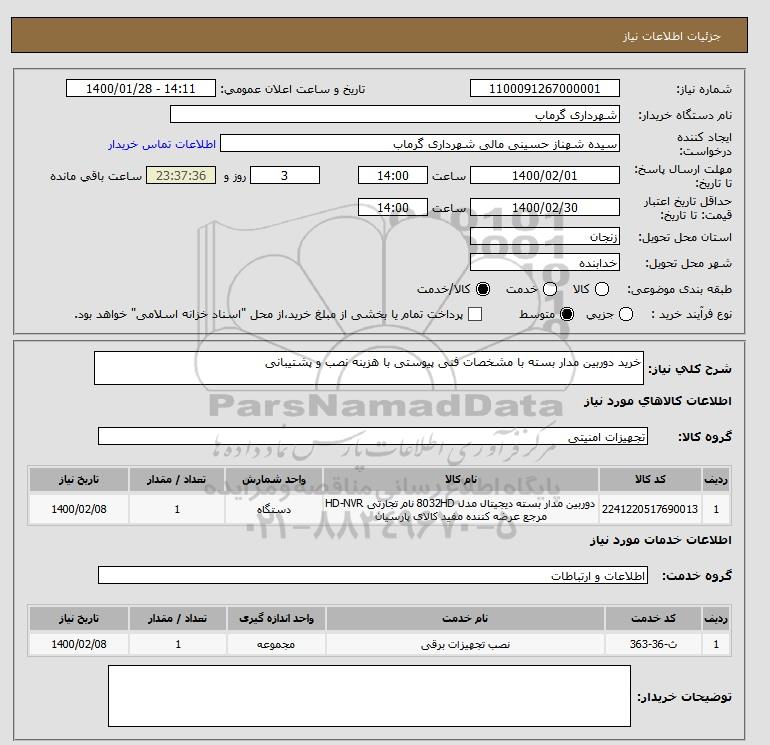This screenshot has width=770, height=745.
Task: Select the خدمت radio button
Action: coord(550,289)
